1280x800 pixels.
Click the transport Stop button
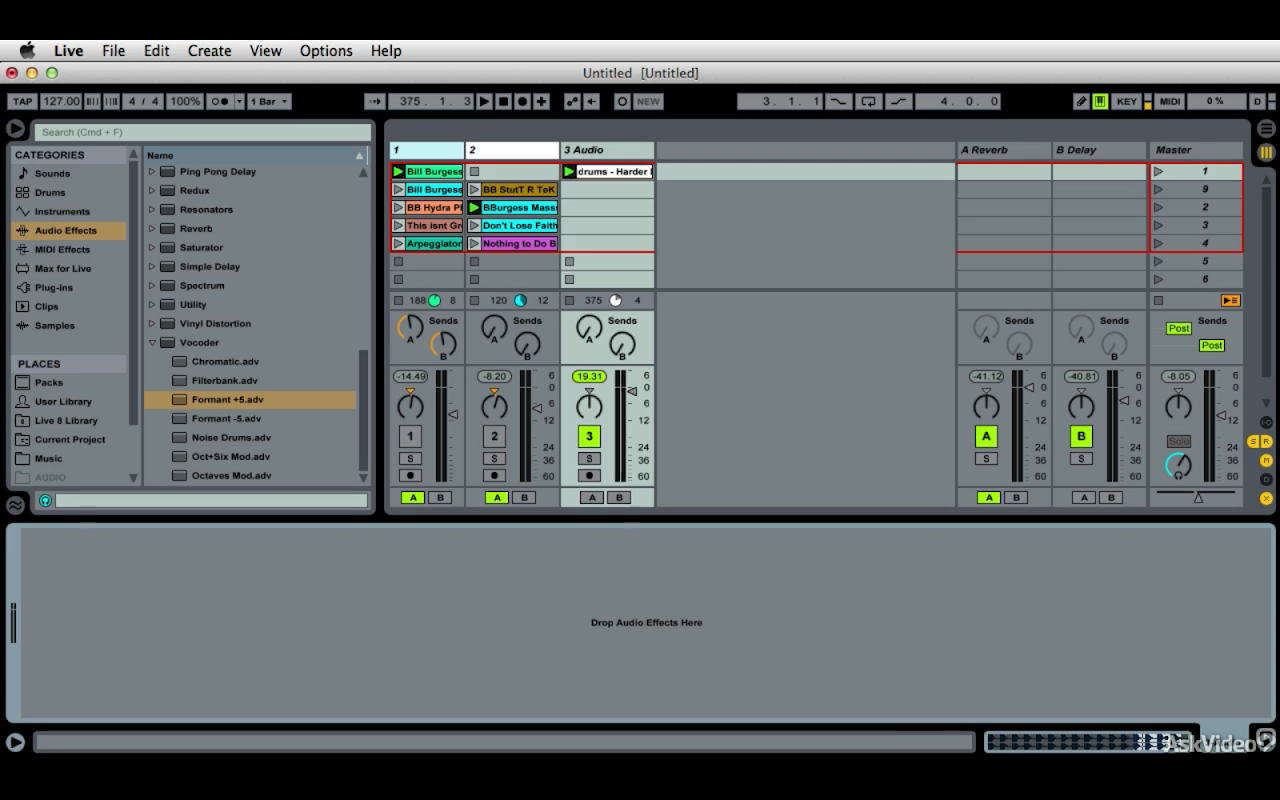tap(503, 101)
